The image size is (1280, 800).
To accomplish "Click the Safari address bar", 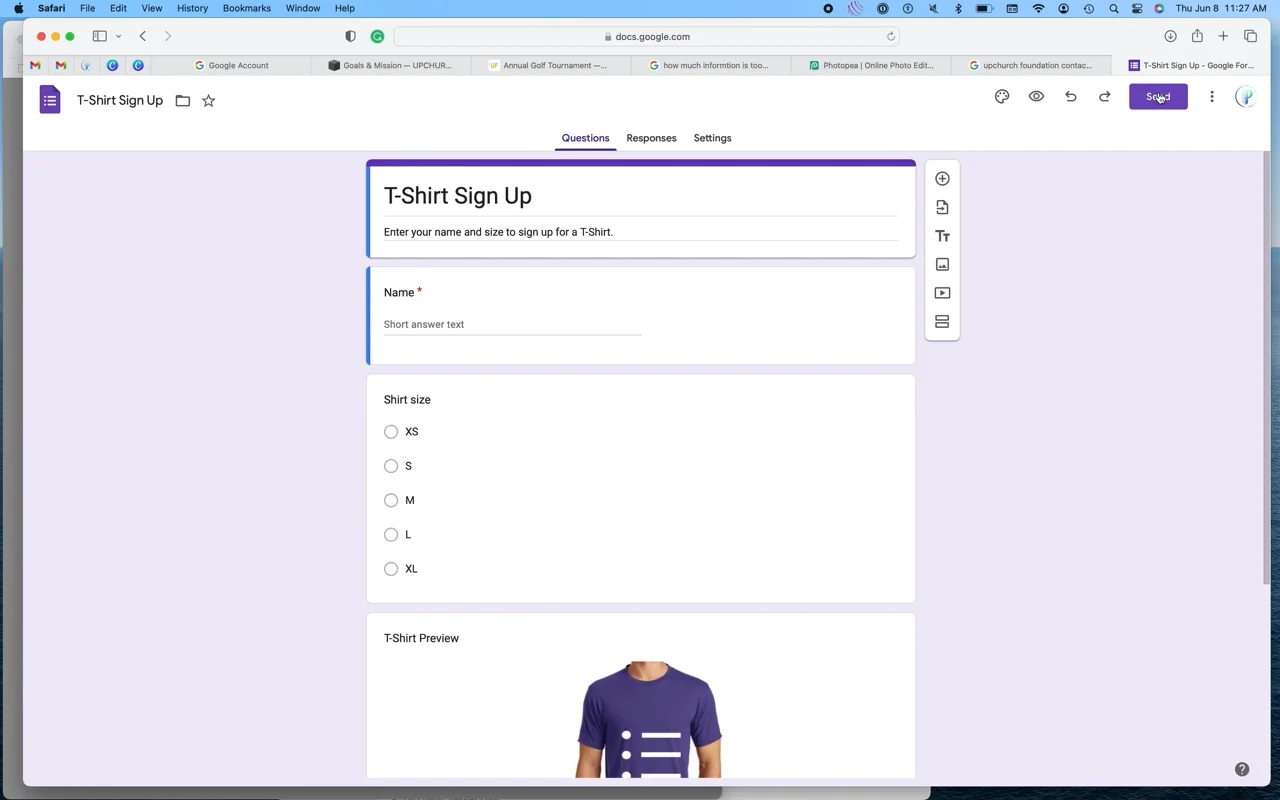I will pos(646,37).
